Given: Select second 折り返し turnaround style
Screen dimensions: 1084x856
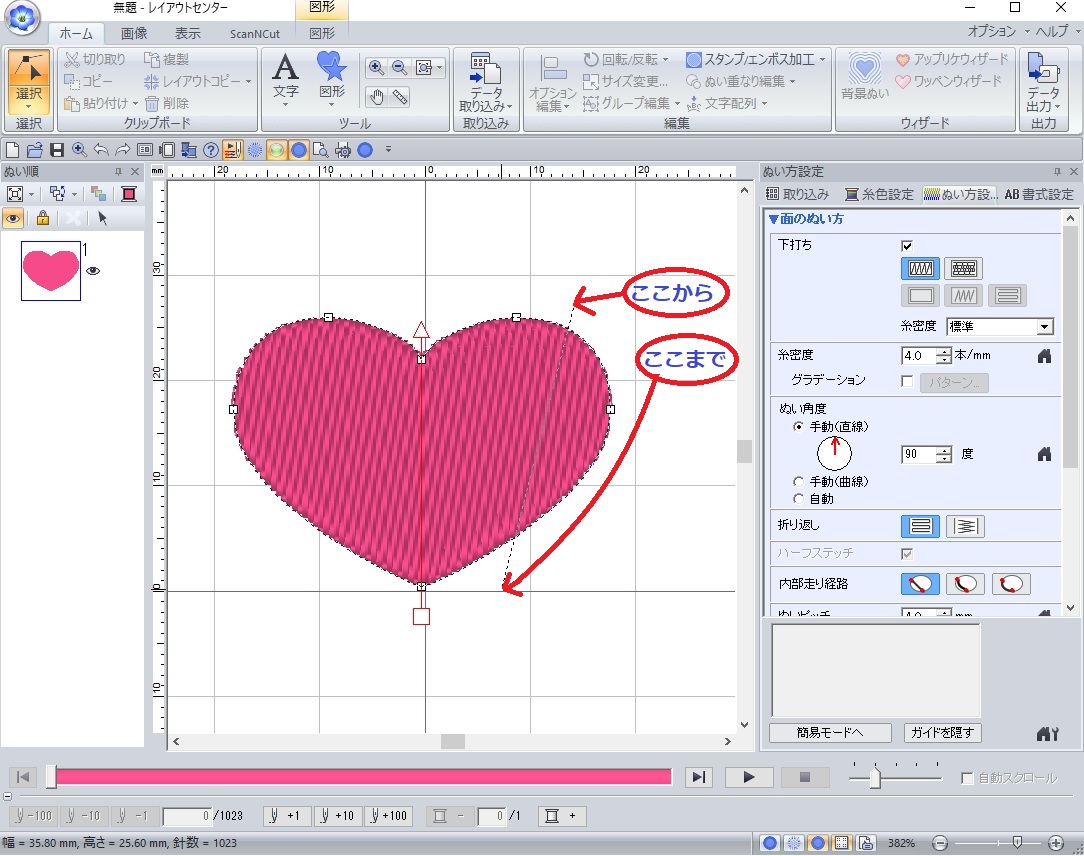Looking at the screenshot, I should pos(965,526).
